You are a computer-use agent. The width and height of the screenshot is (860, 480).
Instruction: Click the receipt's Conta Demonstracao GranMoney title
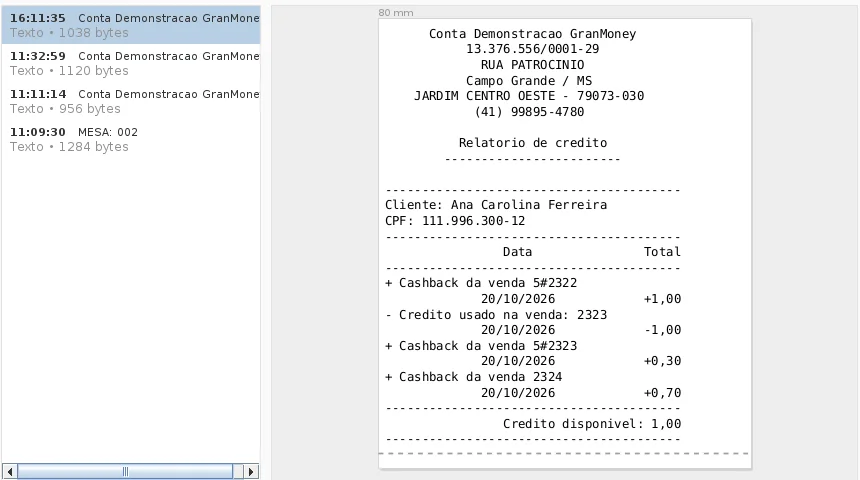tap(533, 34)
